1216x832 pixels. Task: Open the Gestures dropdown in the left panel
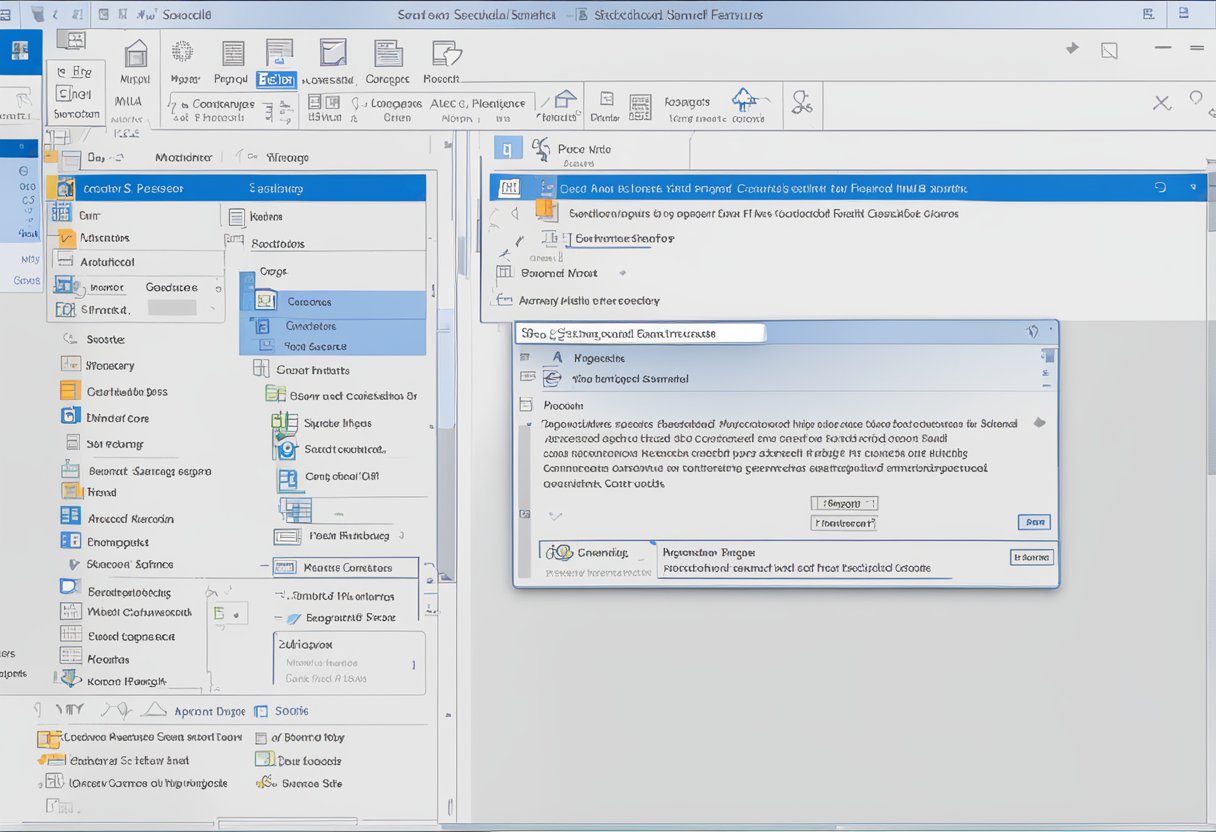[x=219, y=289]
